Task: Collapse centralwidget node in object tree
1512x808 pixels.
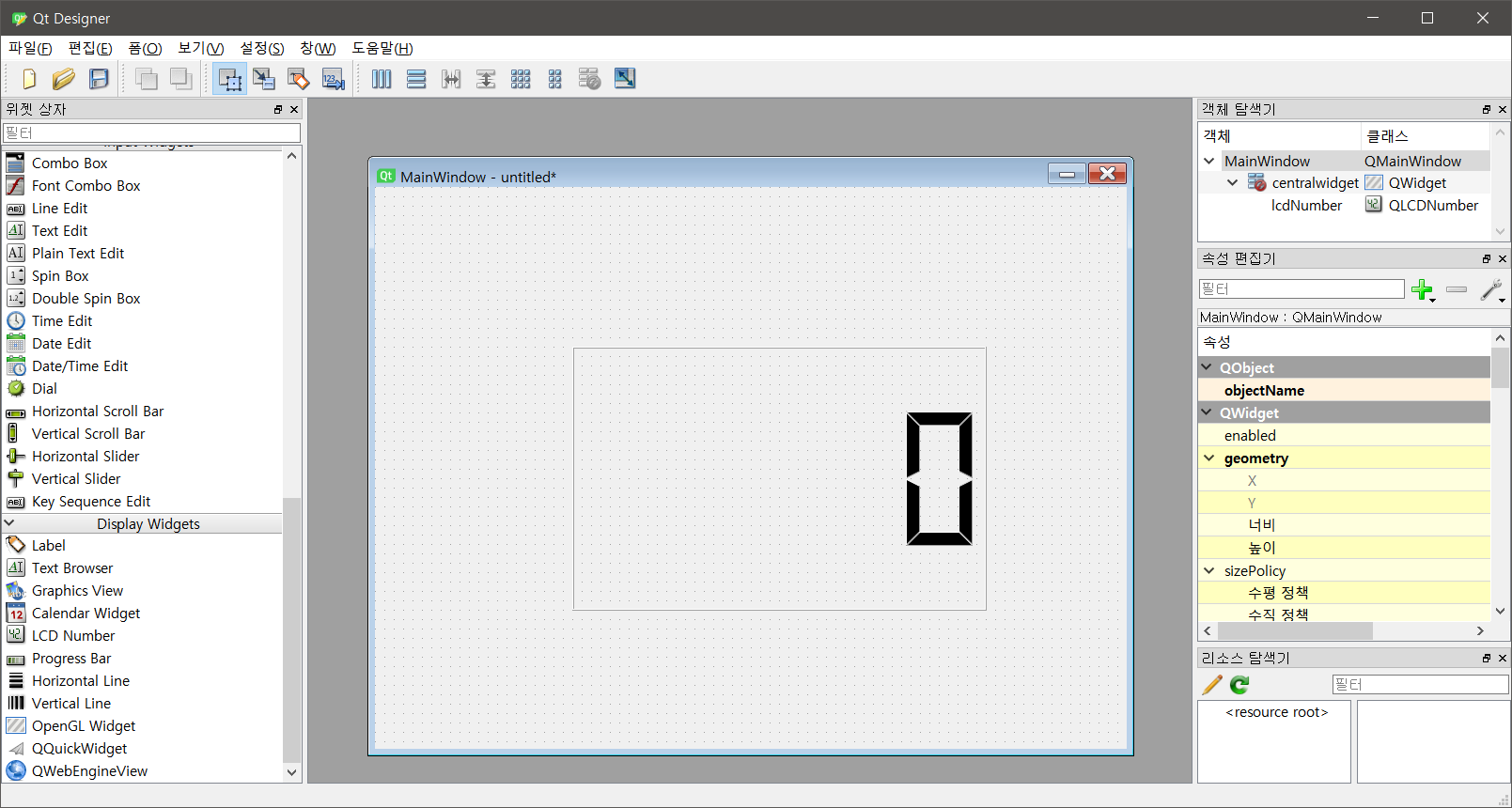Action: pyautogui.click(x=1232, y=183)
